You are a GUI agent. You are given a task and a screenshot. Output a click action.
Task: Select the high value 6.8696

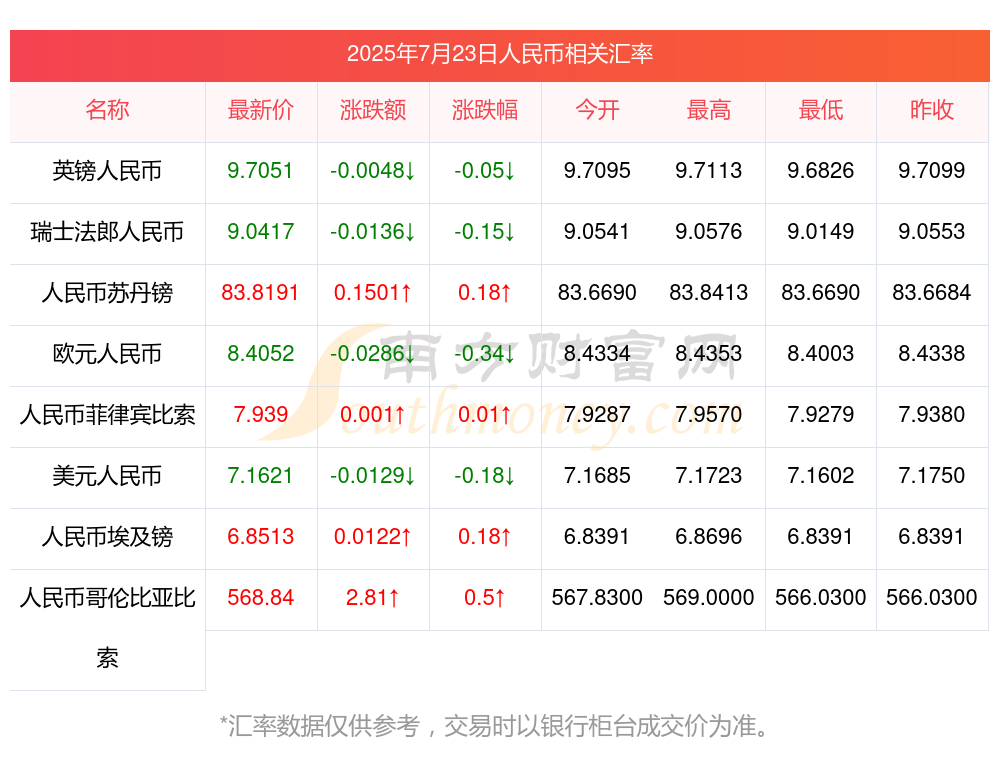[x=709, y=536]
